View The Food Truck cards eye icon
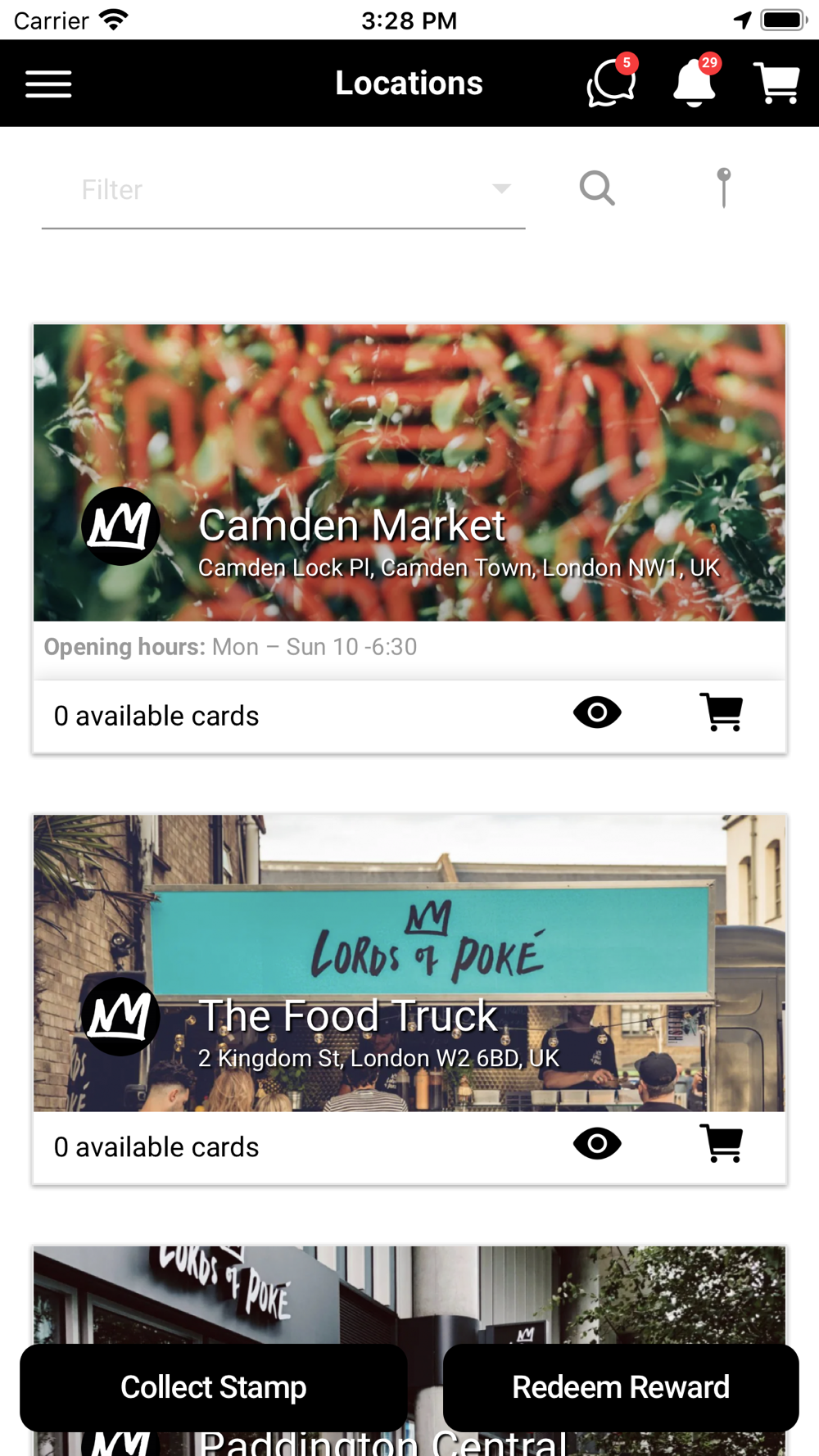This screenshot has width=819, height=1456. [597, 1143]
